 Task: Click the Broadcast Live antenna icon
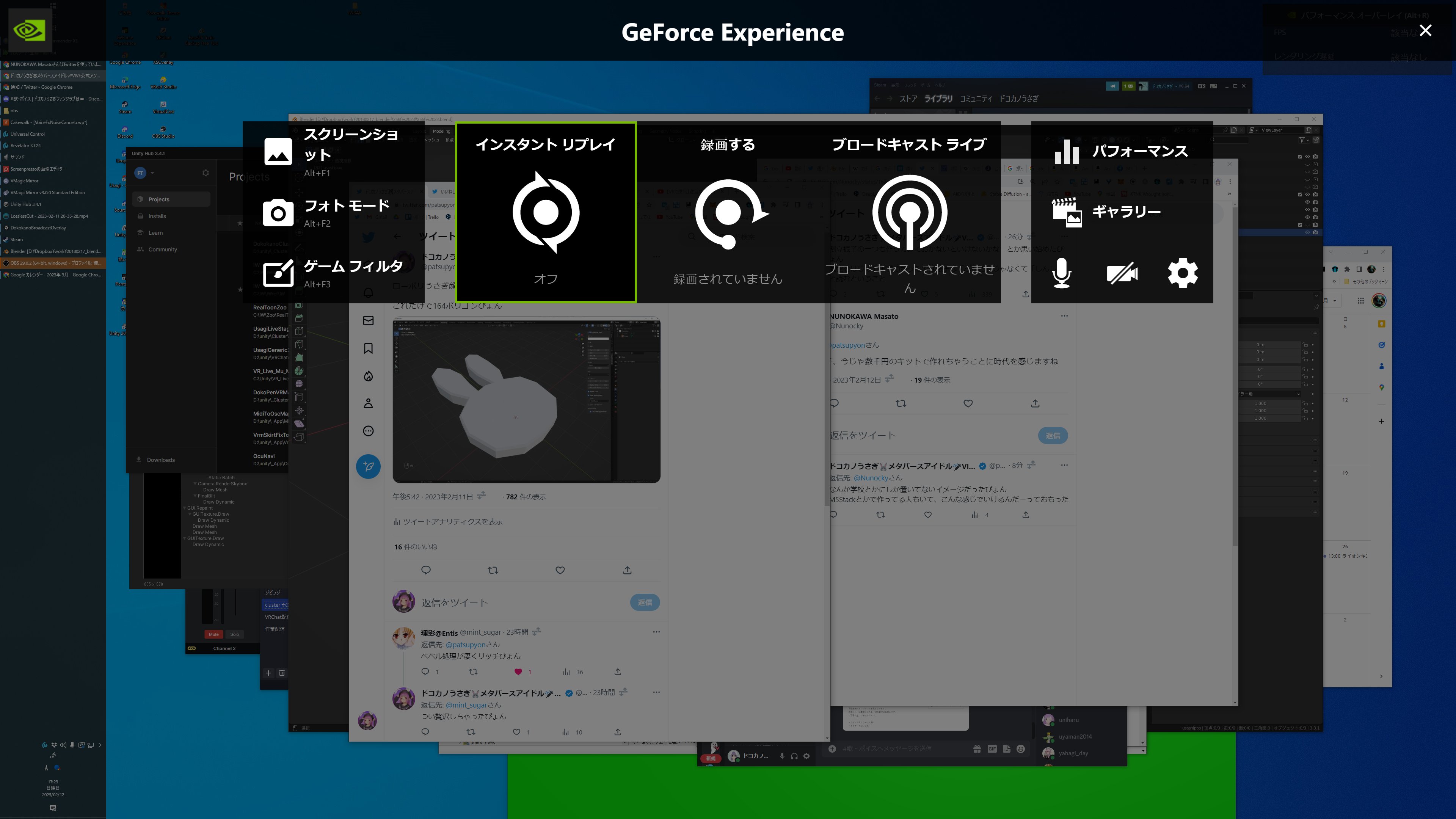point(910,212)
